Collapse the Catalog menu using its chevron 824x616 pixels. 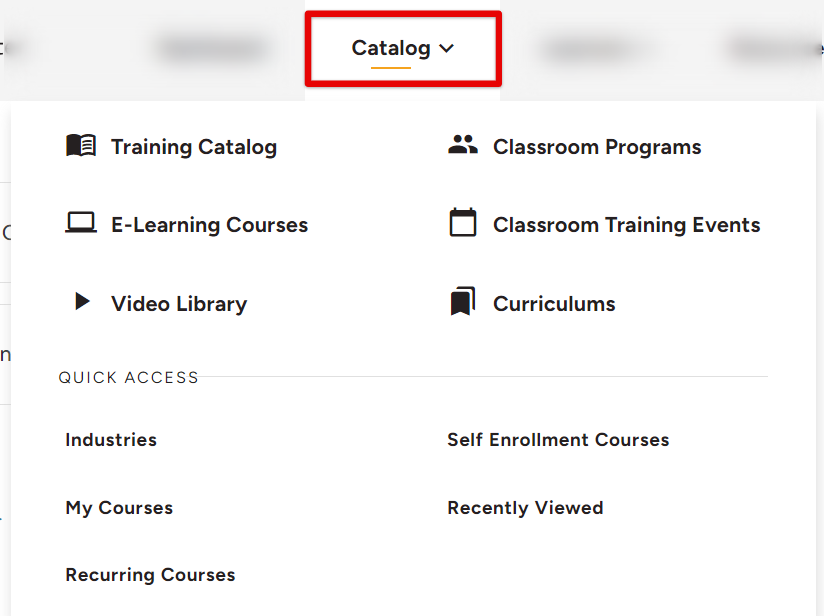447,48
